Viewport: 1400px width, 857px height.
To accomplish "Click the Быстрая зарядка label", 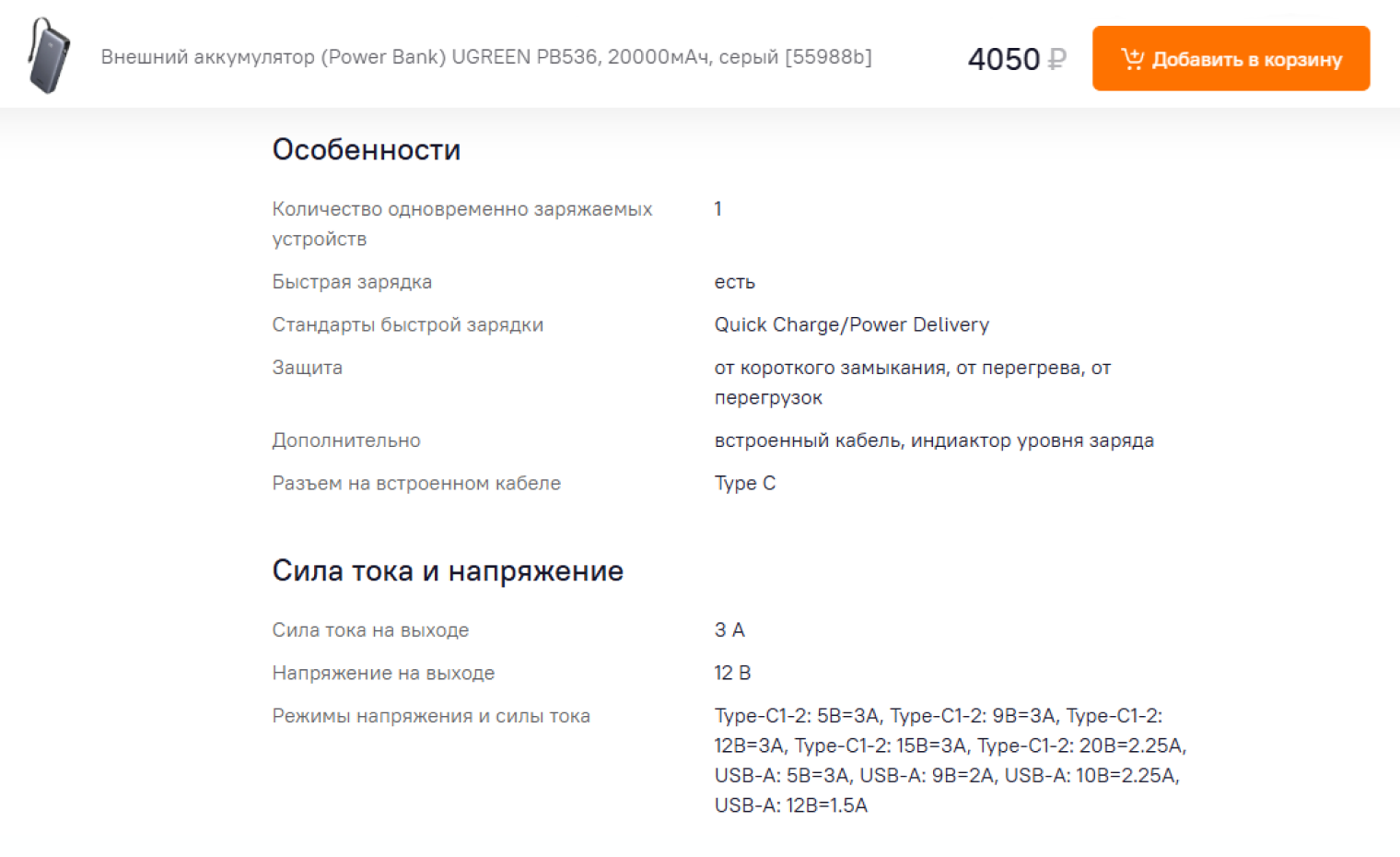I will click(352, 282).
